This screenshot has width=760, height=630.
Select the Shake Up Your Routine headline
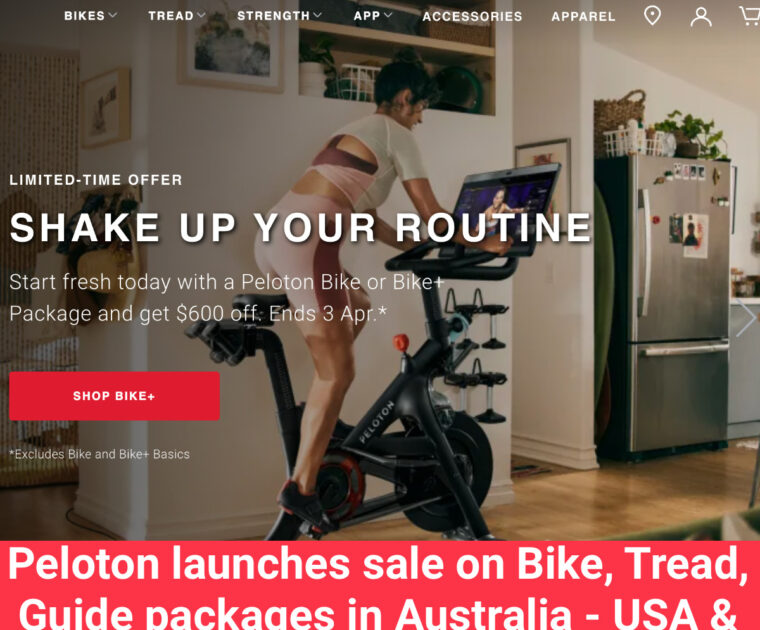tap(301, 227)
